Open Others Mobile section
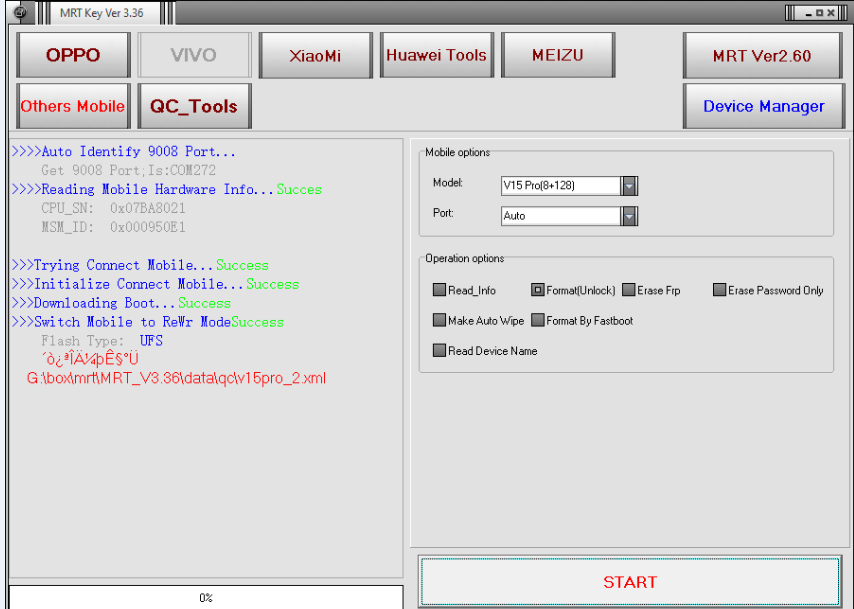The width and height of the screenshot is (854, 609). [73, 106]
